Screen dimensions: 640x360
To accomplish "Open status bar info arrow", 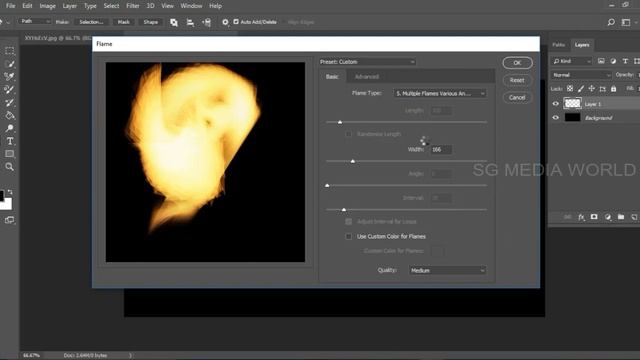I will click(131, 356).
